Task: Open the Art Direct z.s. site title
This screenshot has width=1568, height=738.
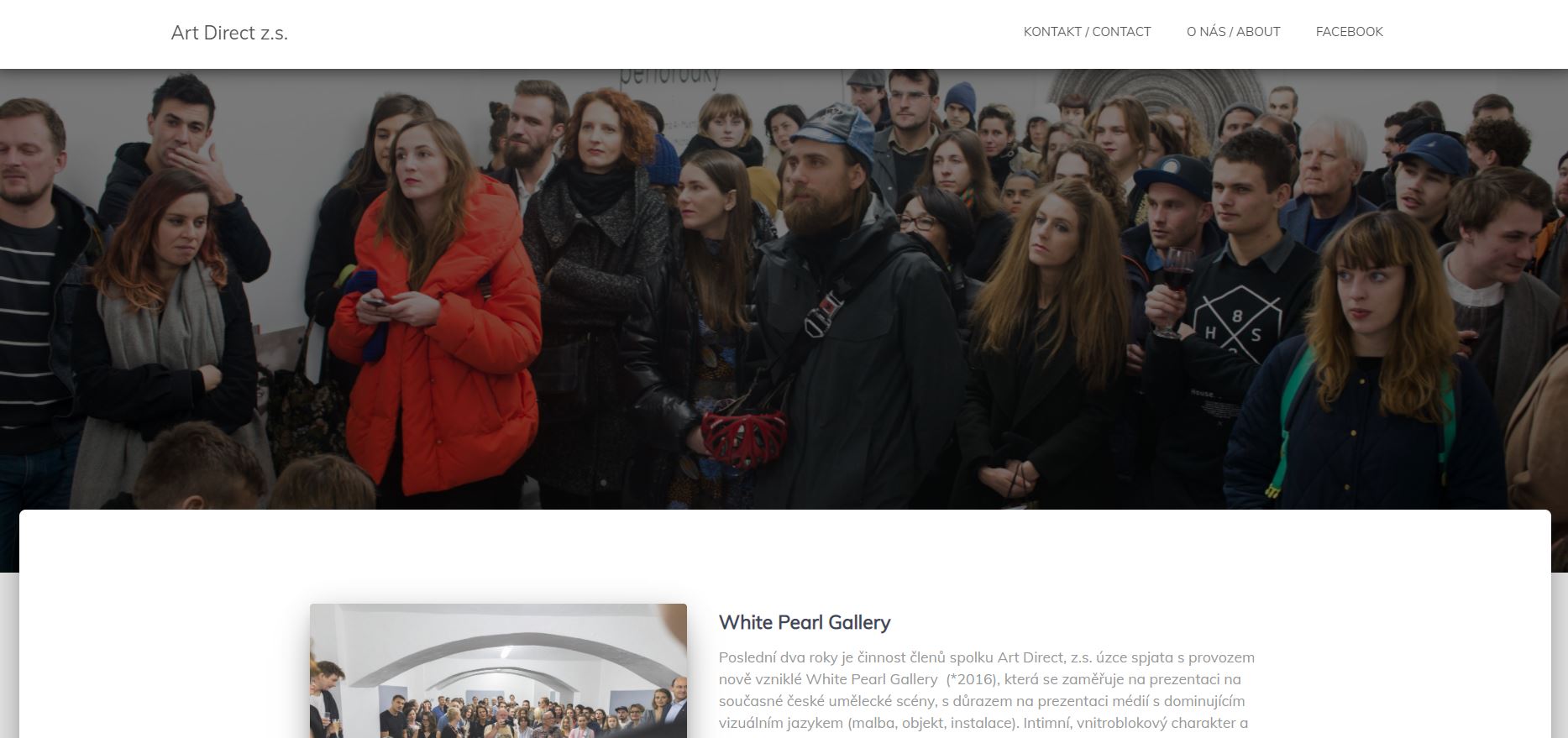Action: pyautogui.click(x=229, y=33)
